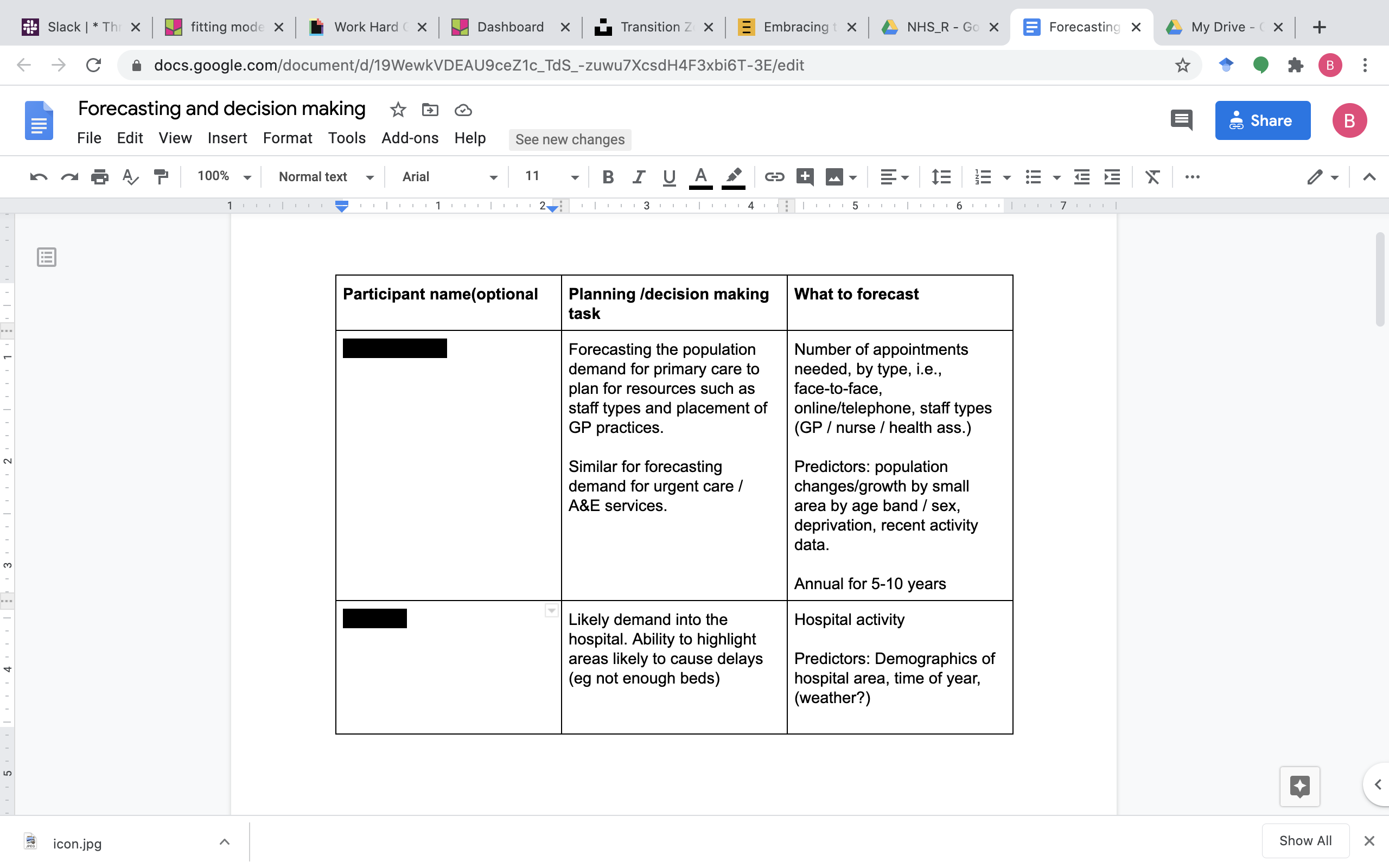Image resolution: width=1389 pixels, height=868 pixels.
Task: Click Show All downloads button
Action: (1305, 841)
